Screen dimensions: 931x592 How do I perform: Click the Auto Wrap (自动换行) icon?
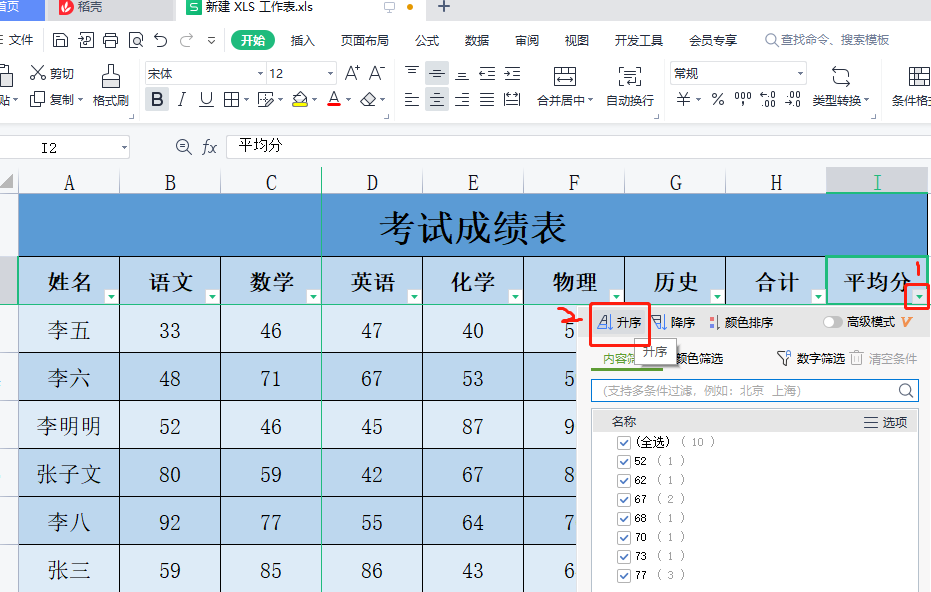pyautogui.click(x=629, y=77)
